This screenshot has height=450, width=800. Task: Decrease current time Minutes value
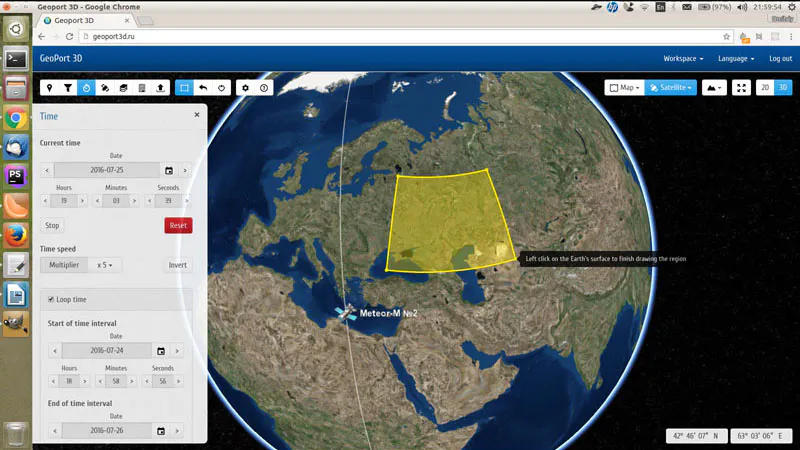click(x=97, y=201)
